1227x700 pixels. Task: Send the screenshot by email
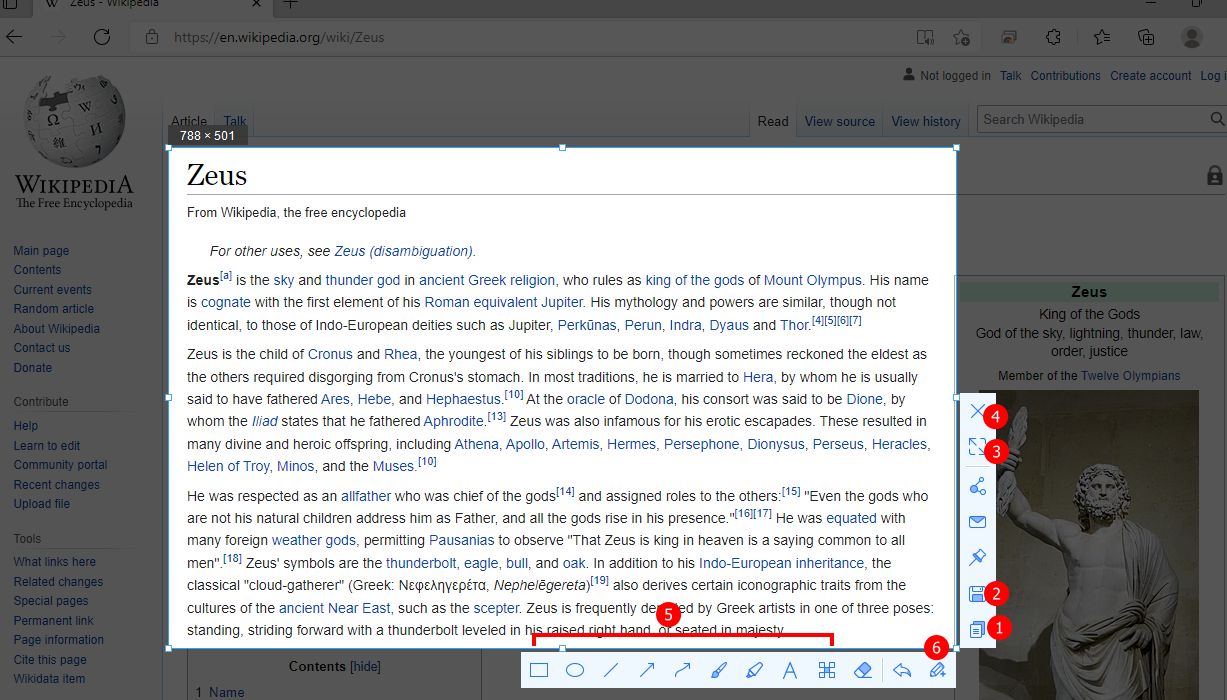pyautogui.click(x=978, y=522)
